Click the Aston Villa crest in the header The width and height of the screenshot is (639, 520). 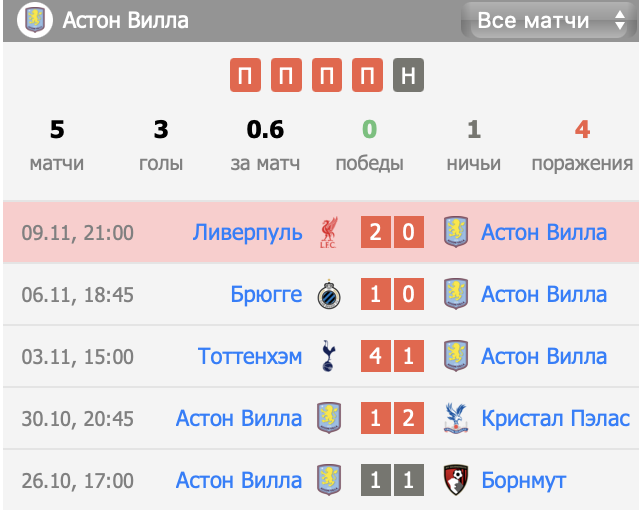(34, 20)
